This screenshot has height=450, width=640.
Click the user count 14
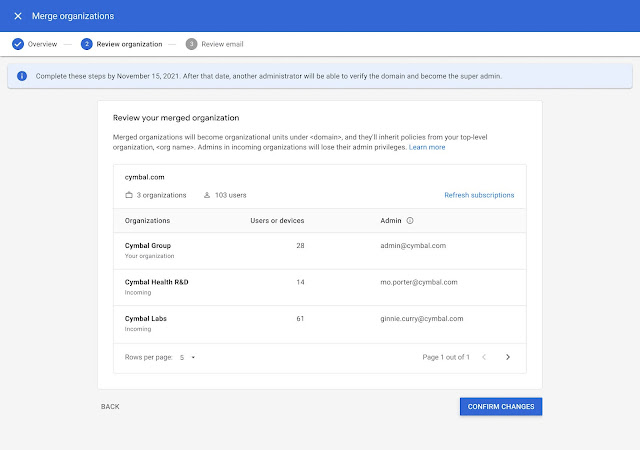point(300,282)
